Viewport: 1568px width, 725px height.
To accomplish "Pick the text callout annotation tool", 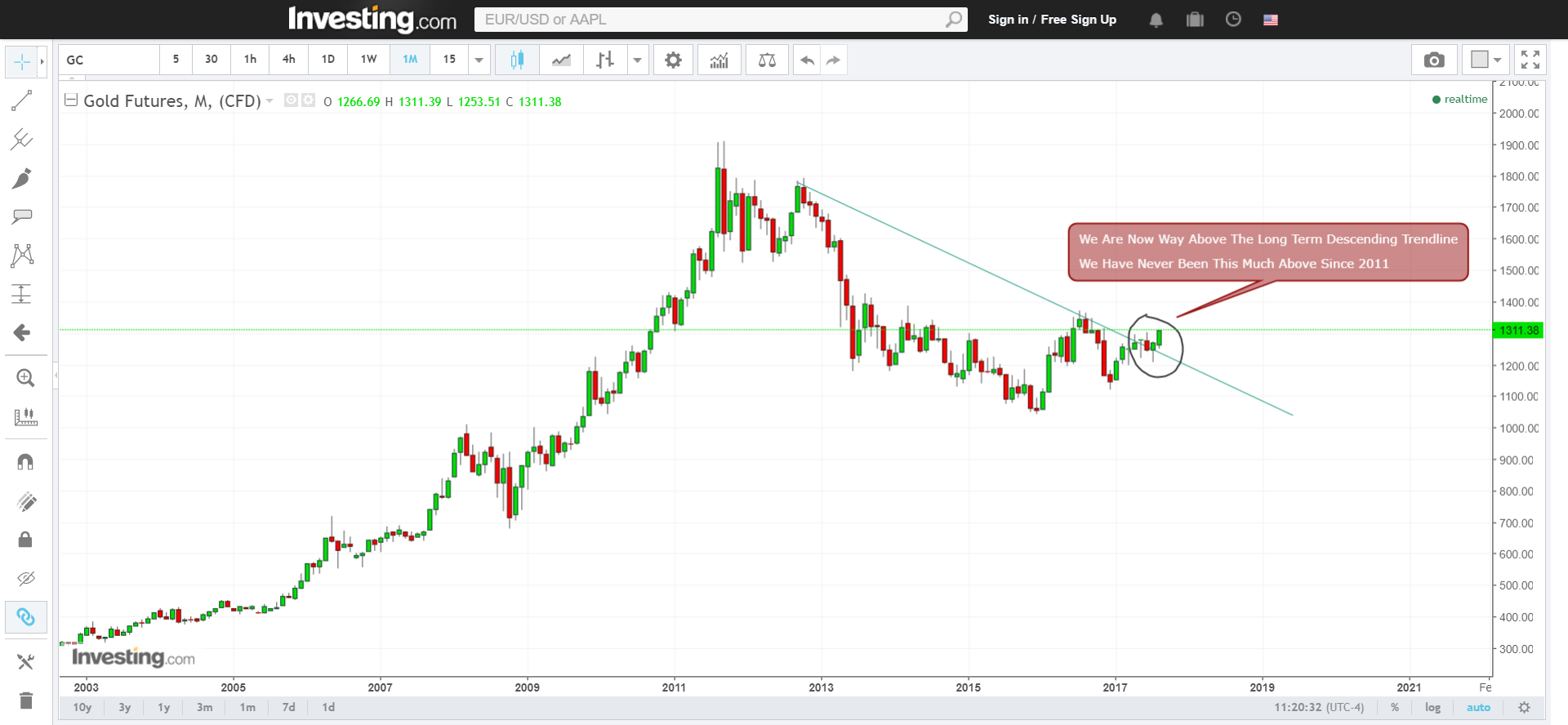I will coord(22,216).
